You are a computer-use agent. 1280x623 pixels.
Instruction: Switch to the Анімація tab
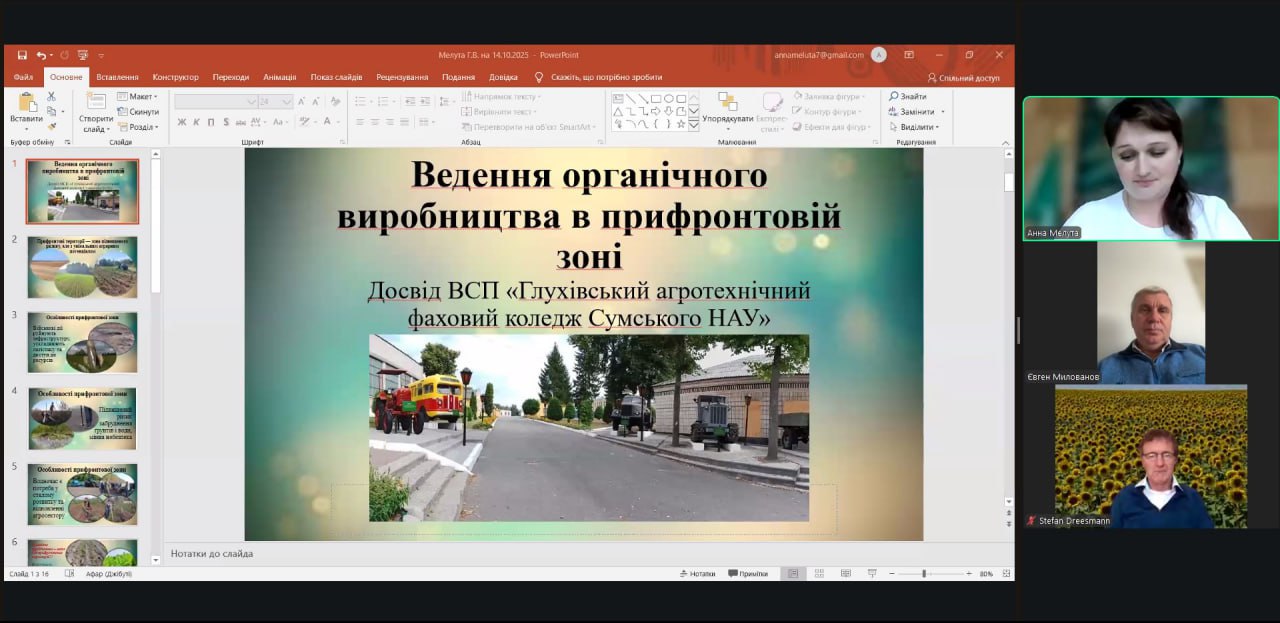tap(279, 77)
